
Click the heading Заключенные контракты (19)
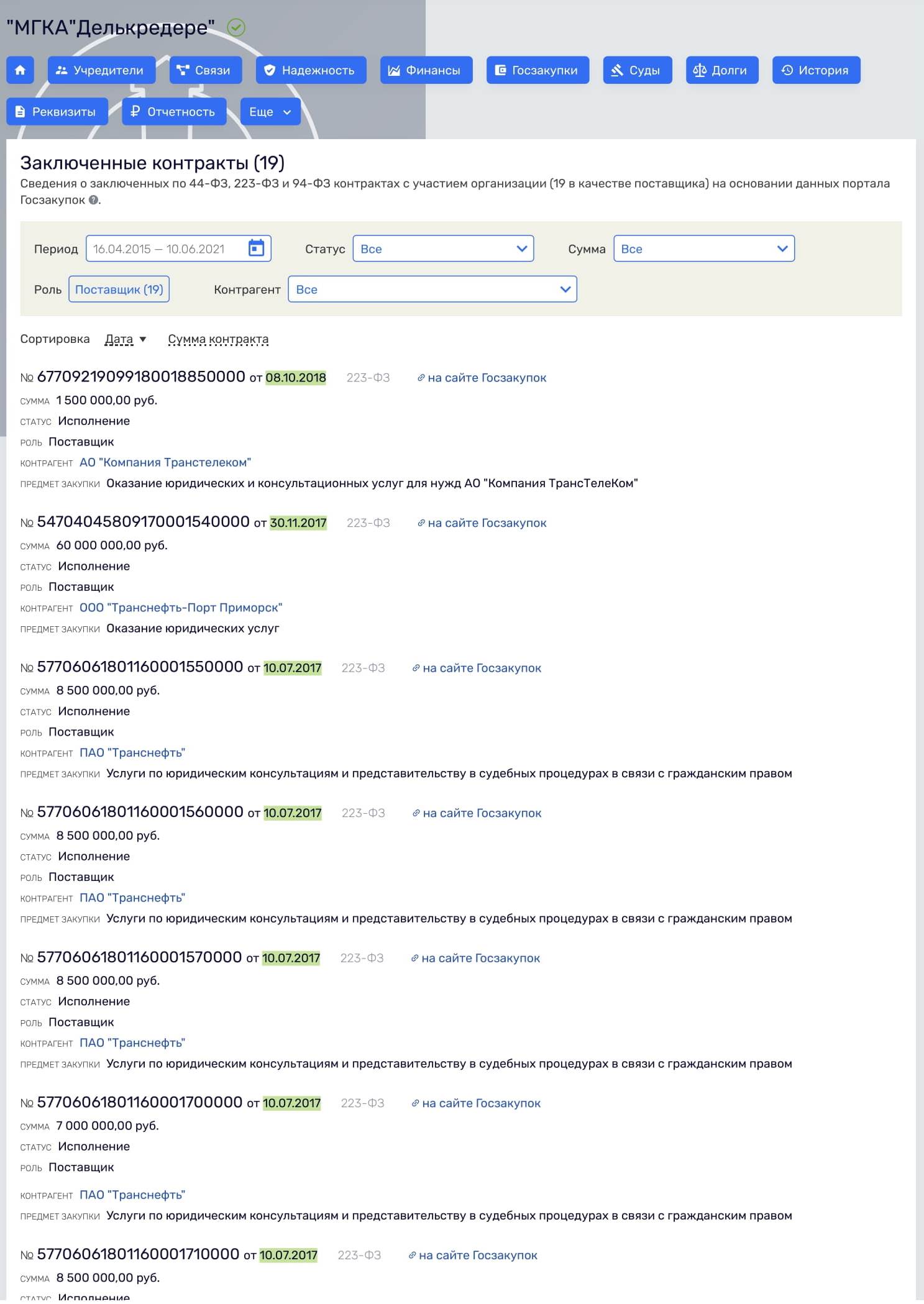(x=152, y=163)
